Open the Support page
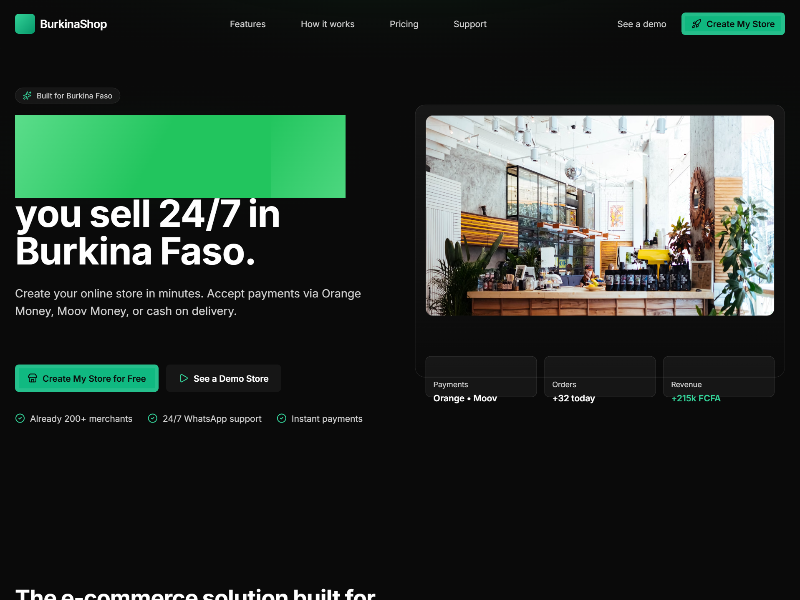800x600 pixels. click(470, 24)
